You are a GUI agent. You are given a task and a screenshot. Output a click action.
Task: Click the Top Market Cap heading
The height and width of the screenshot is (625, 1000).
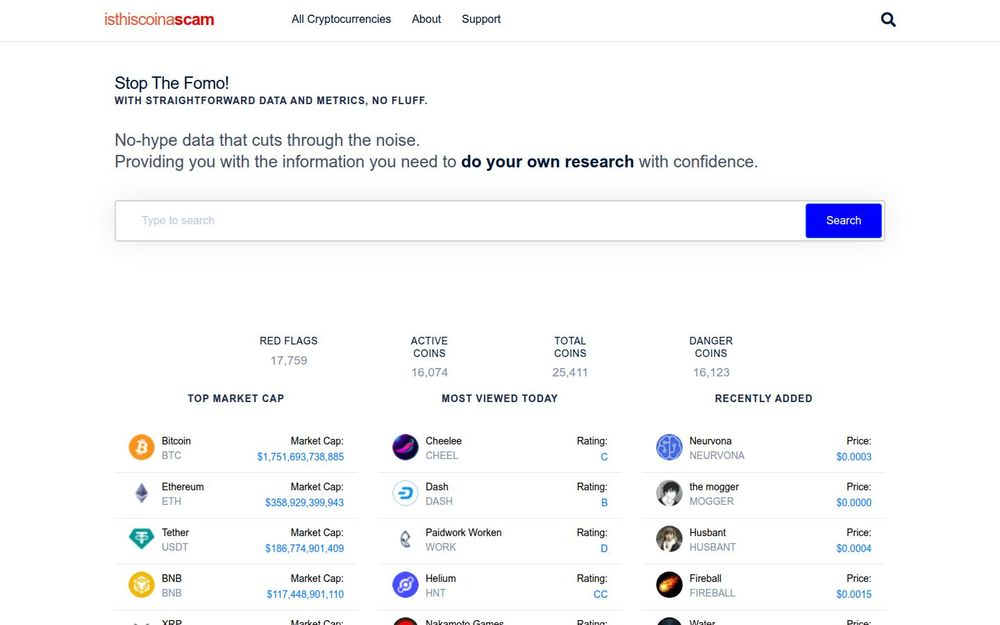coord(236,399)
